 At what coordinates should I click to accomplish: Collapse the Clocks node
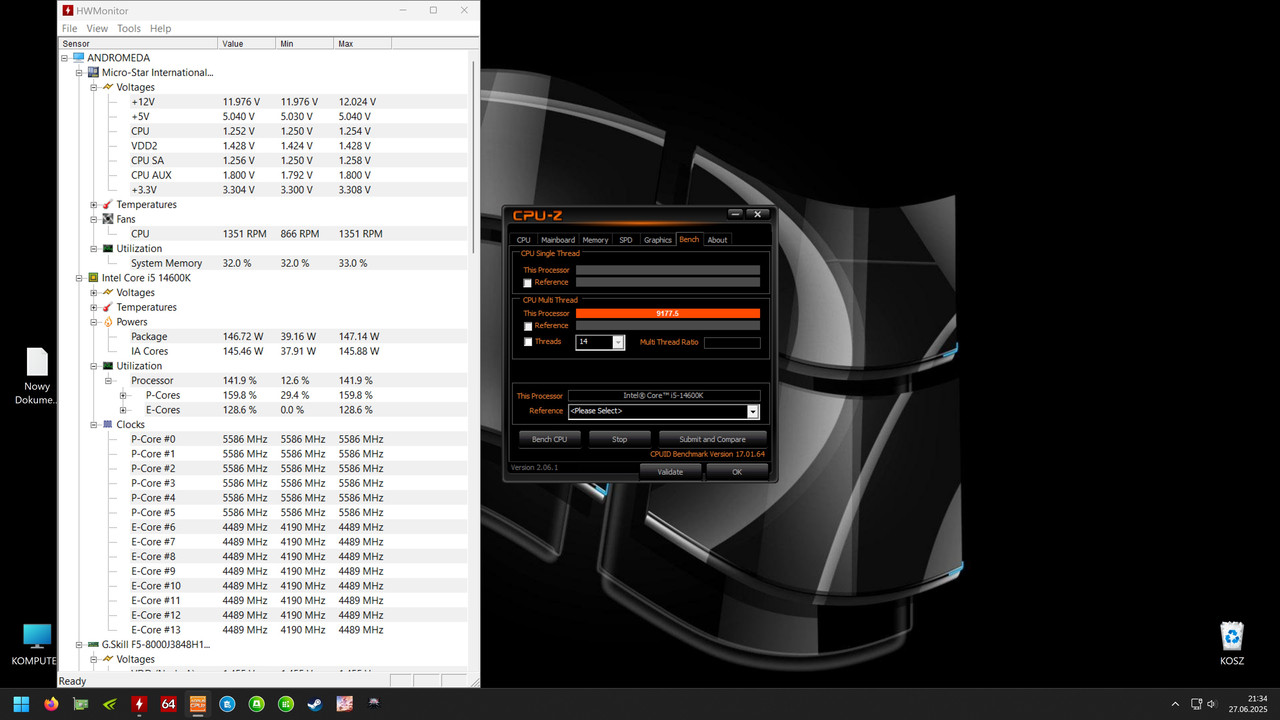94,425
